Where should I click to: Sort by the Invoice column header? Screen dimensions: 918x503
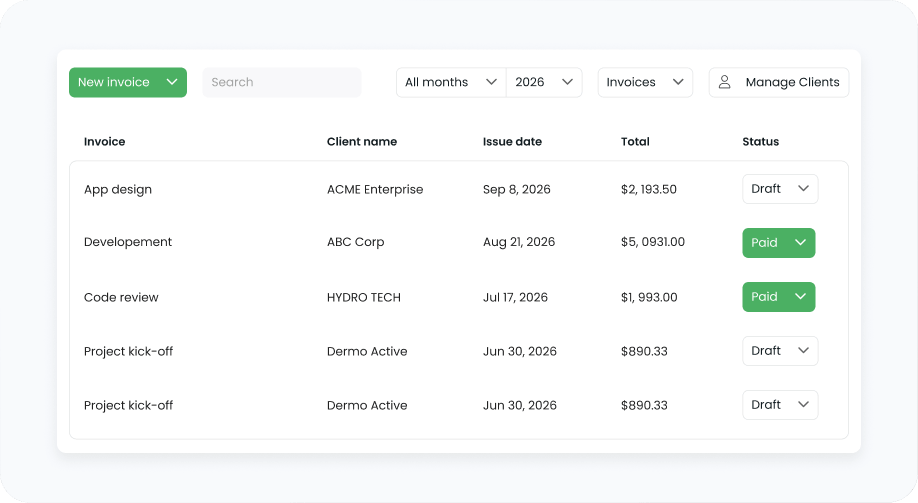point(104,142)
